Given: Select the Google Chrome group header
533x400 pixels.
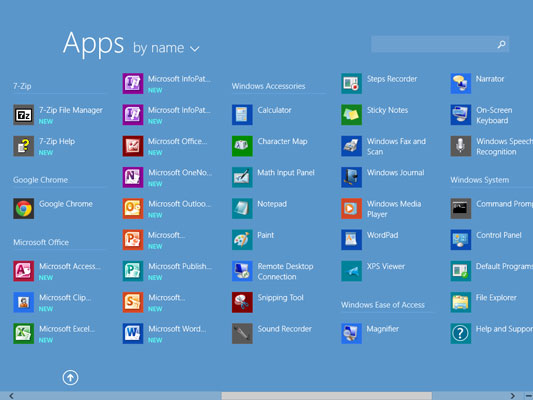Looking at the screenshot, I should 40,180.
